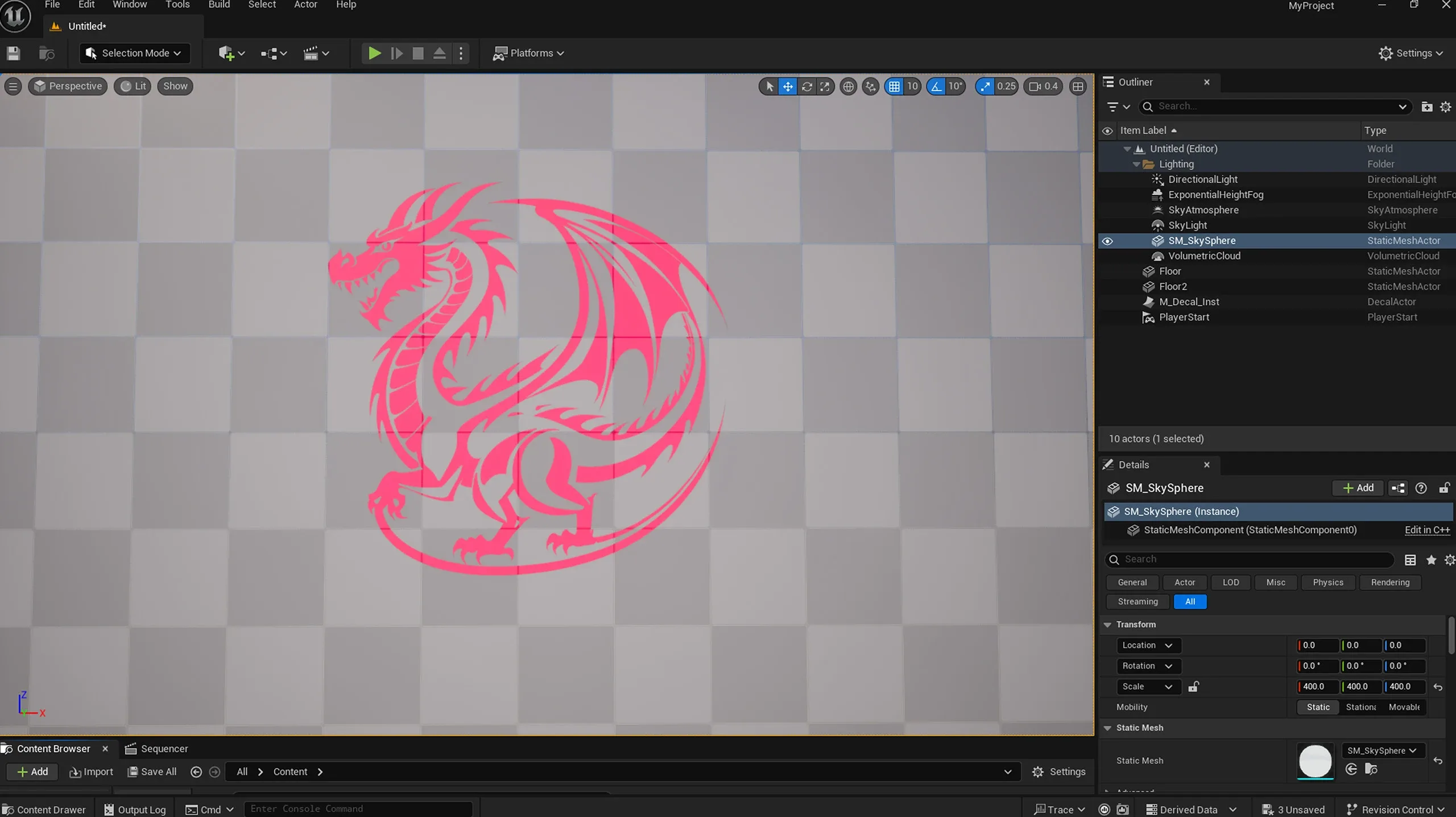Switch Mobility to Movable
The width and height of the screenshot is (1456, 817).
tap(1404, 707)
